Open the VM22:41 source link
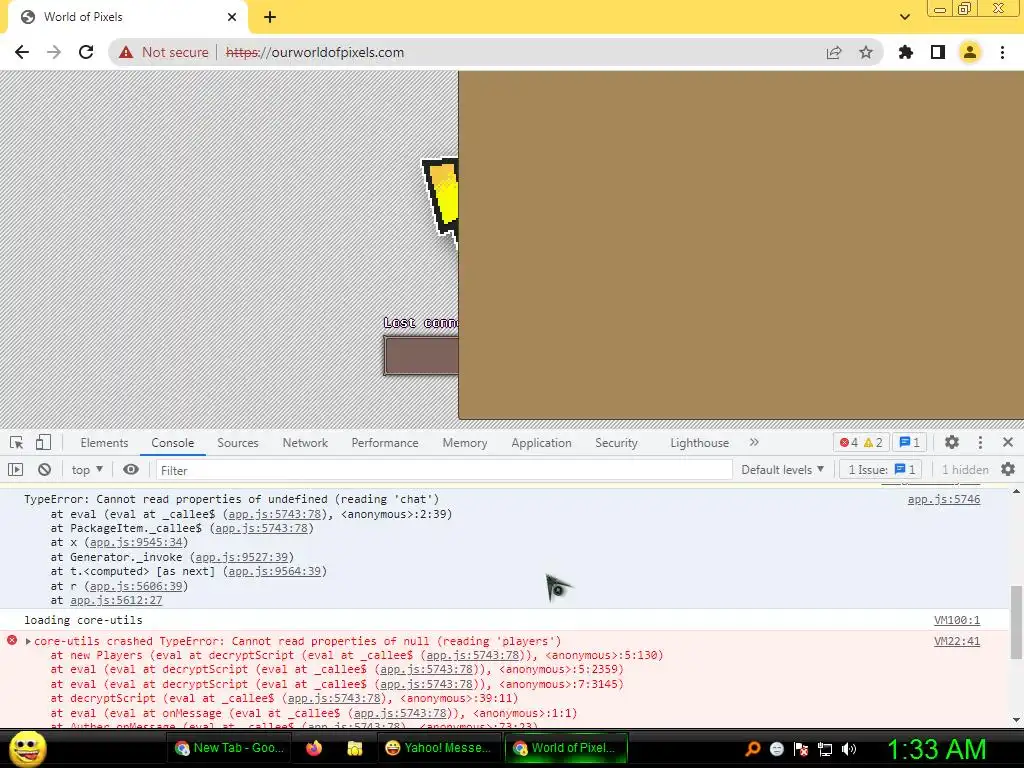Image resolution: width=1024 pixels, height=768 pixels. pyautogui.click(x=957, y=641)
